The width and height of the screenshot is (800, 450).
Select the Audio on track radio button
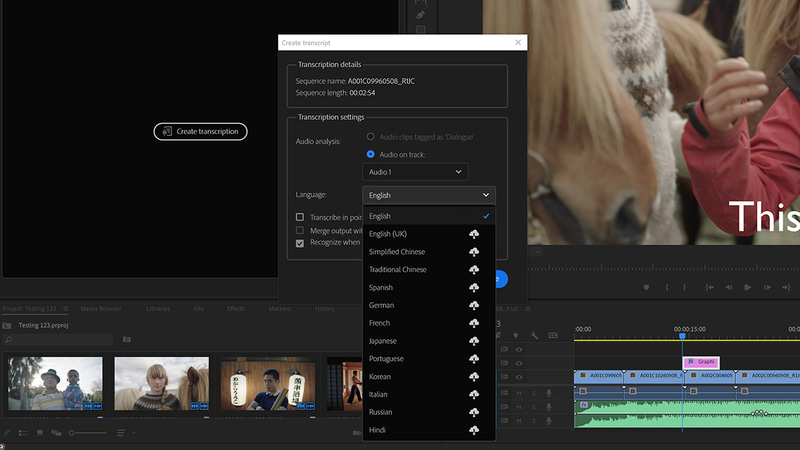point(370,154)
